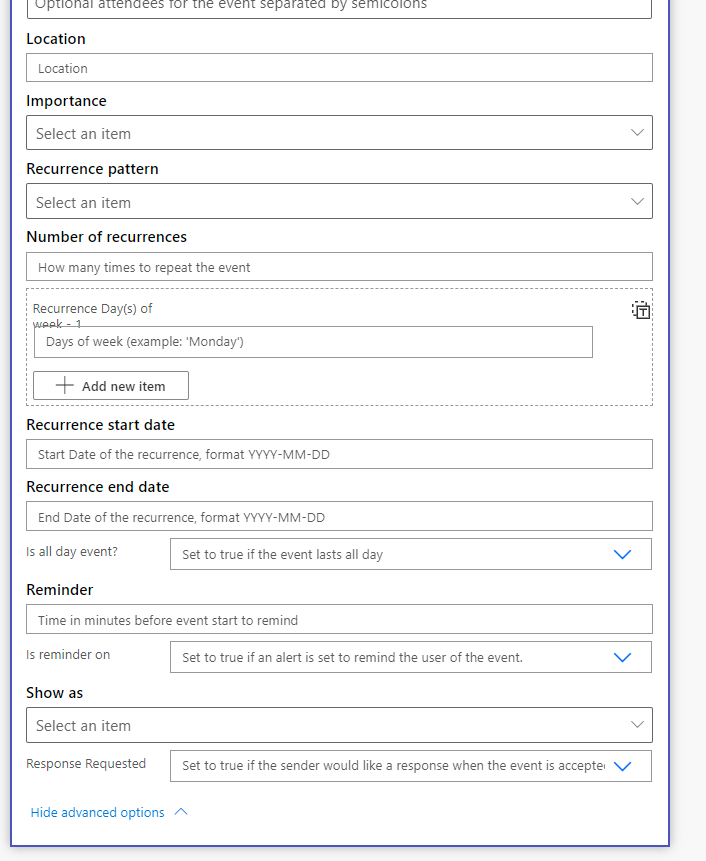Click the Optional attendees field at the top
This screenshot has height=861, width=706.
[339, 7]
